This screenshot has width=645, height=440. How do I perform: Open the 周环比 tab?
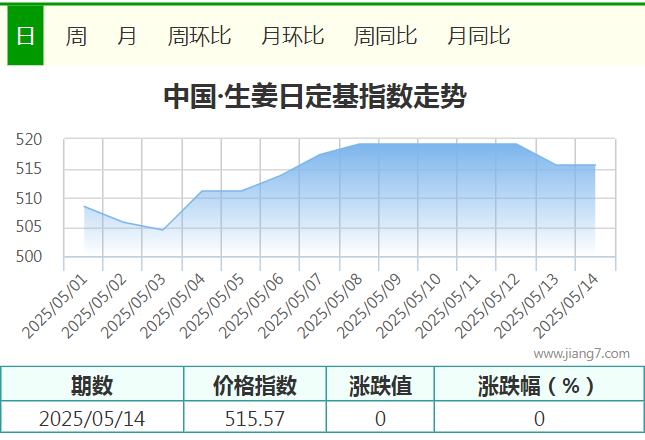point(199,36)
